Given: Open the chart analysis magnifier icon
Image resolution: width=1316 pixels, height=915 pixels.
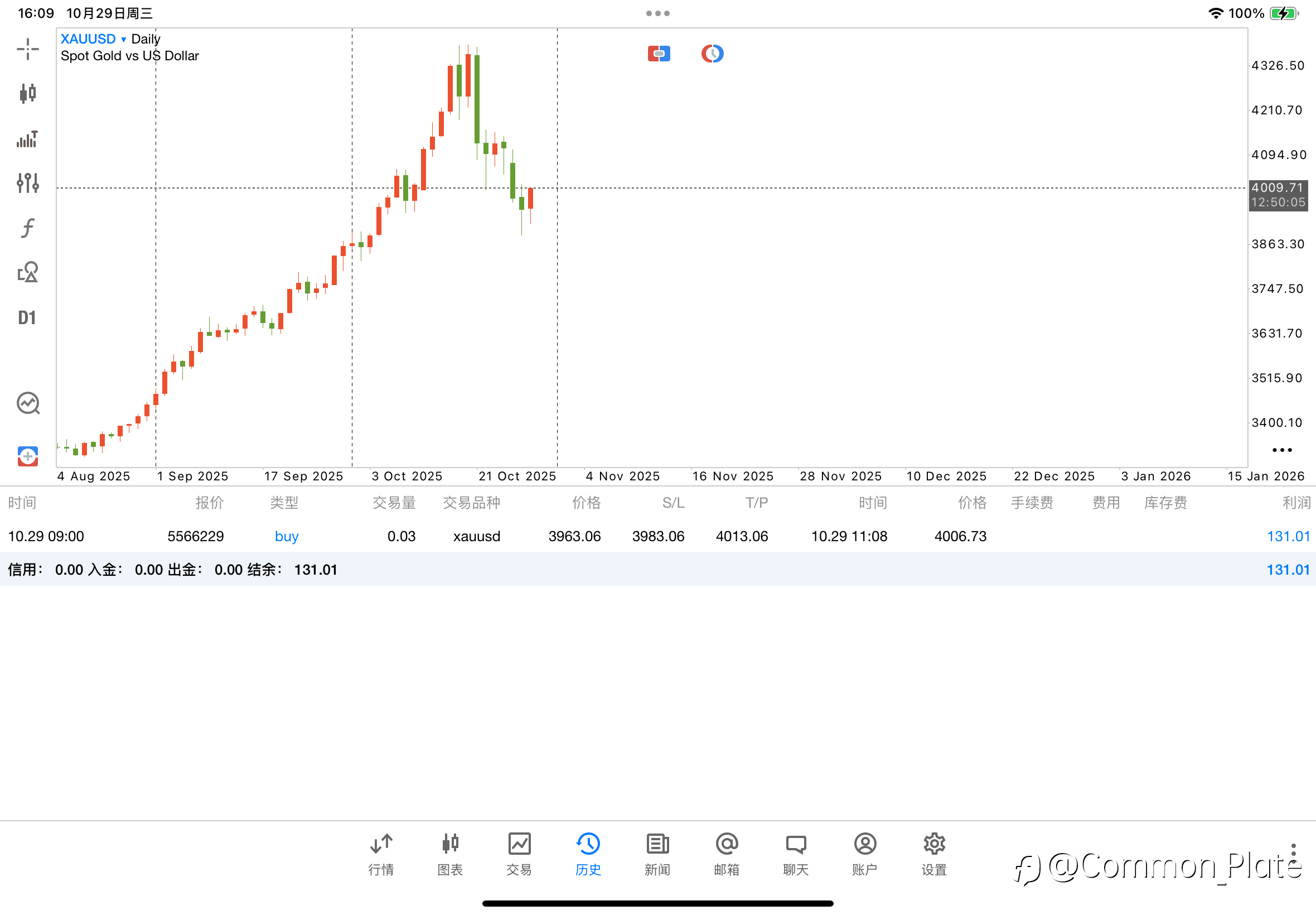Looking at the screenshot, I should point(27,403).
